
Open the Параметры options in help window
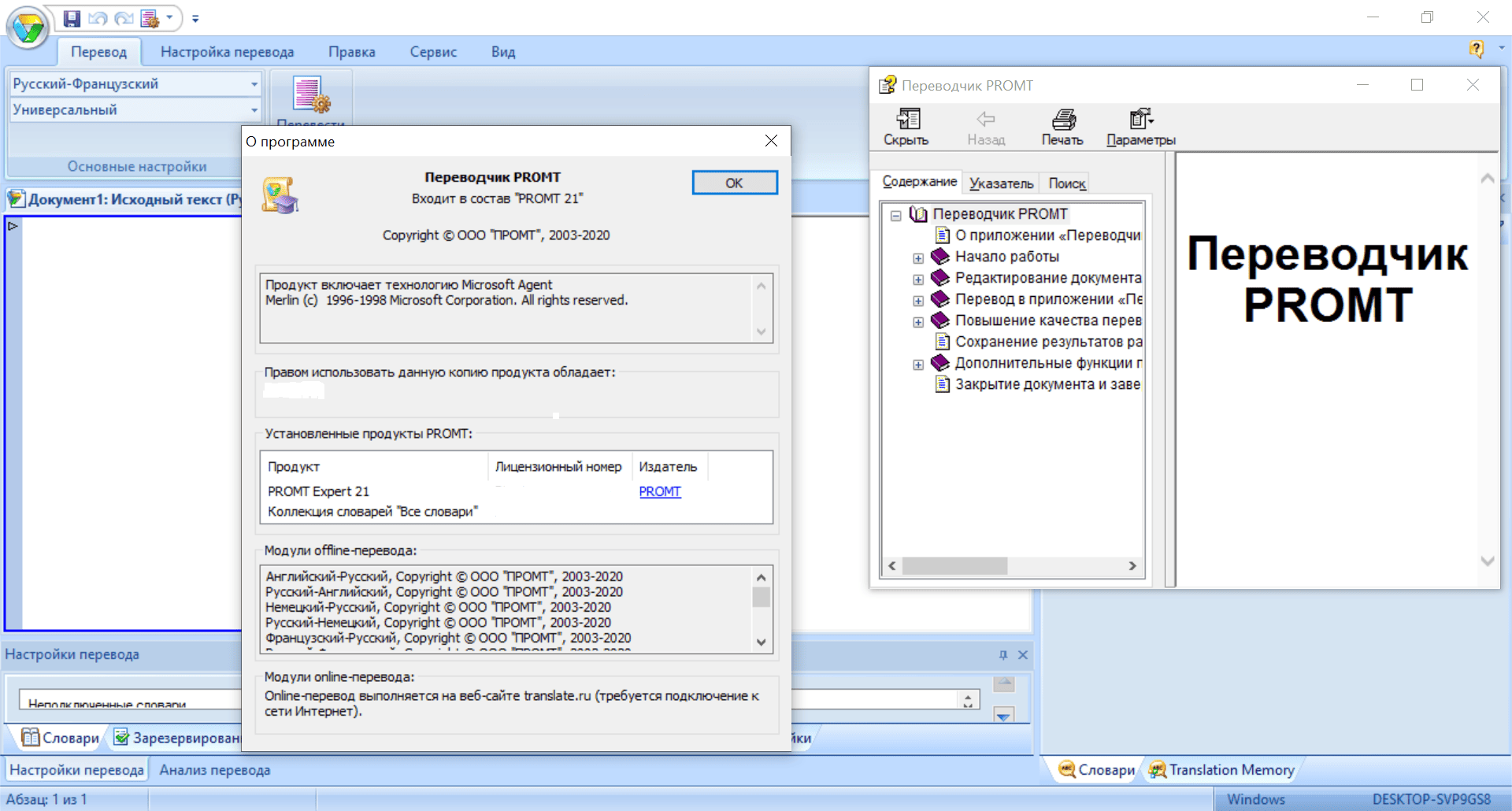point(1140,128)
